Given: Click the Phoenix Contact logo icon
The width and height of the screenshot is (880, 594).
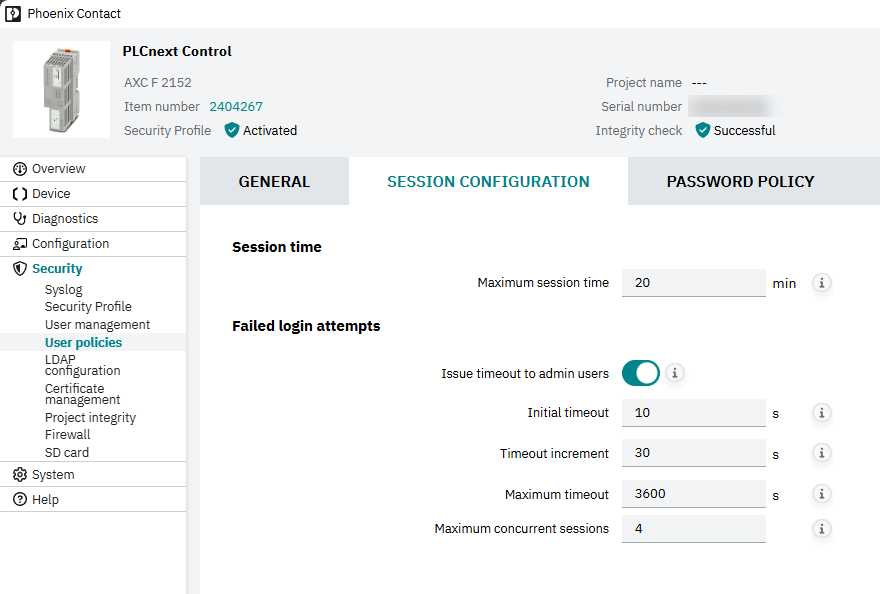Looking at the screenshot, I should [12, 13].
